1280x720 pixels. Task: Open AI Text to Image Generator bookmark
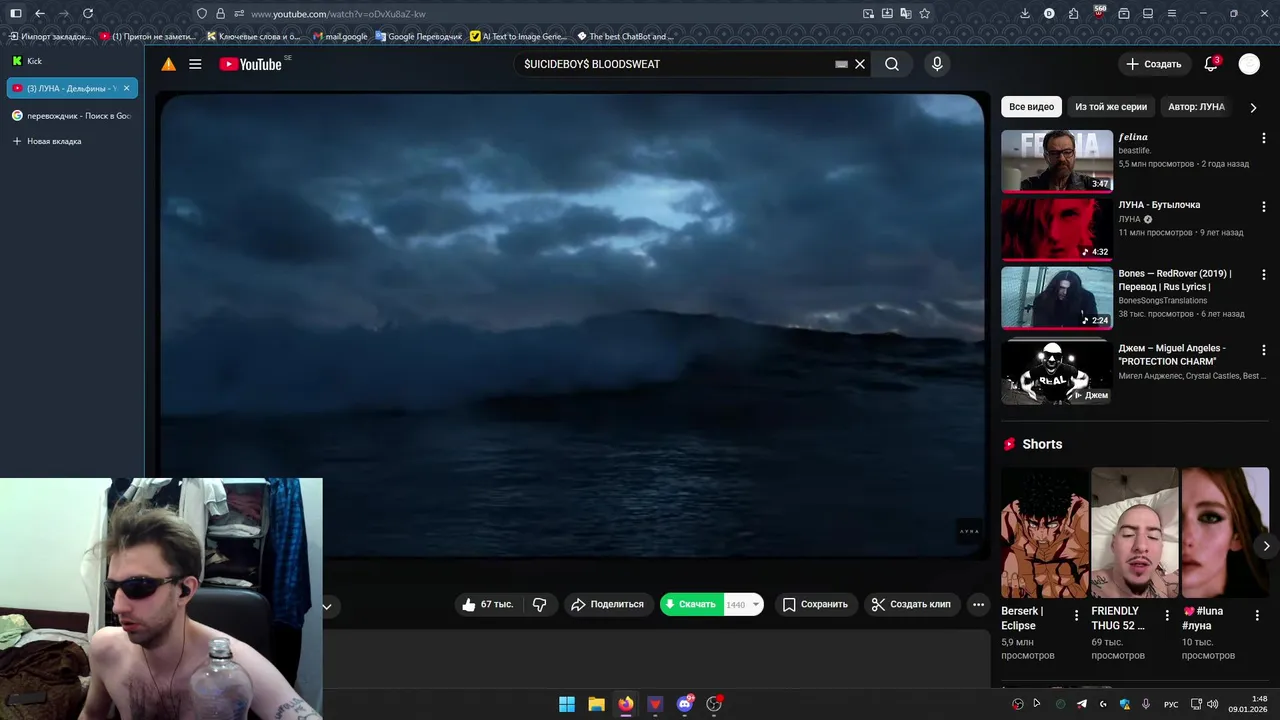coord(518,37)
